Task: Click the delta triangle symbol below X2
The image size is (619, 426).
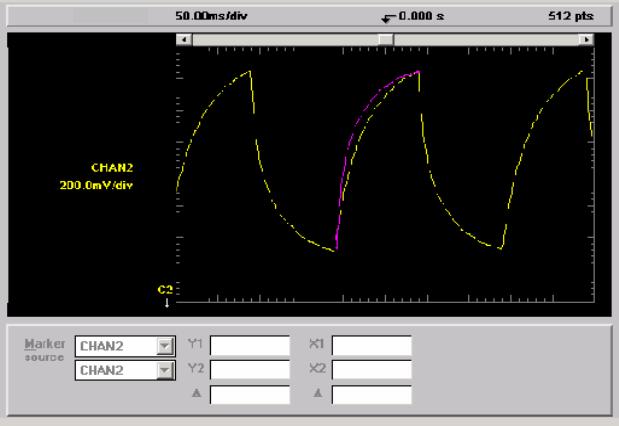Action: click(318, 394)
